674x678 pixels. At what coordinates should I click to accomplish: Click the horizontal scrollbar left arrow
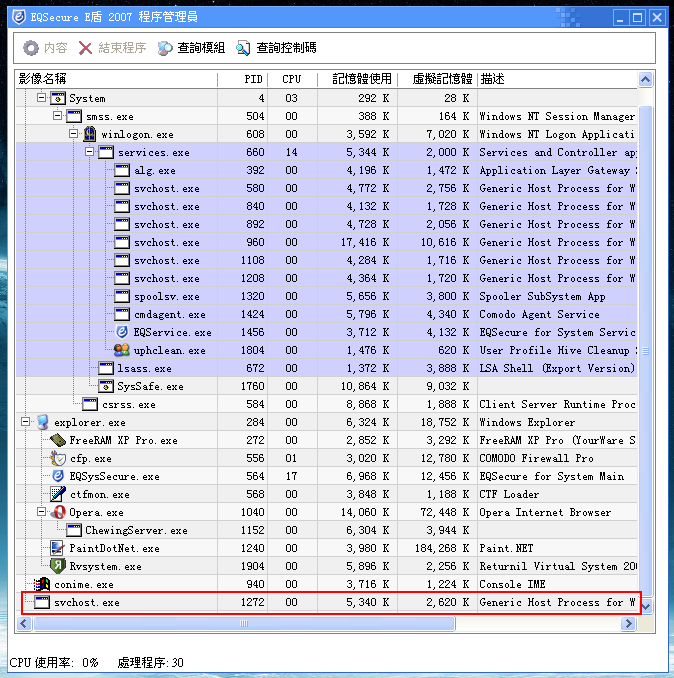pos(24,624)
